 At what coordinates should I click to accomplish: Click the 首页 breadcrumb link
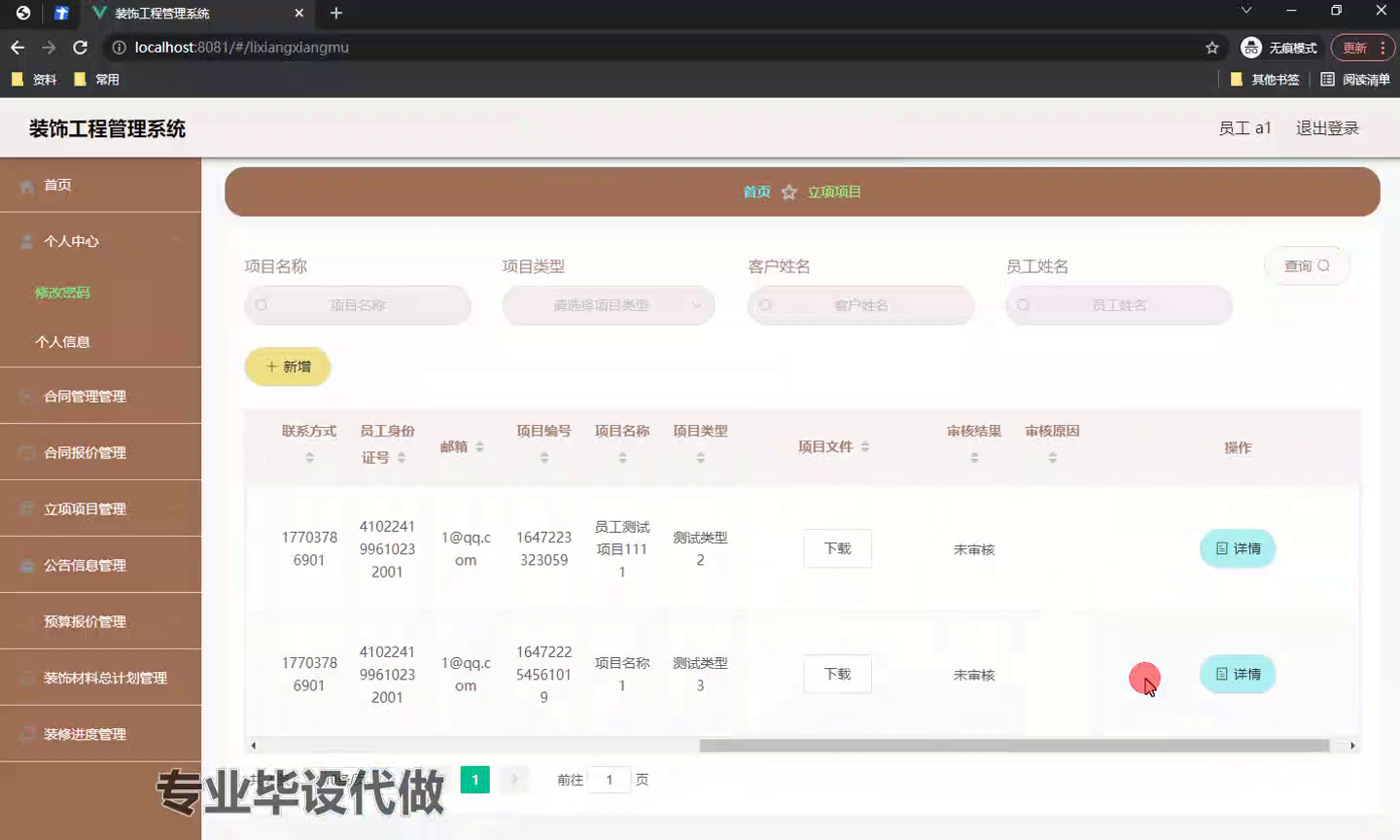click(x=756, y=192)
